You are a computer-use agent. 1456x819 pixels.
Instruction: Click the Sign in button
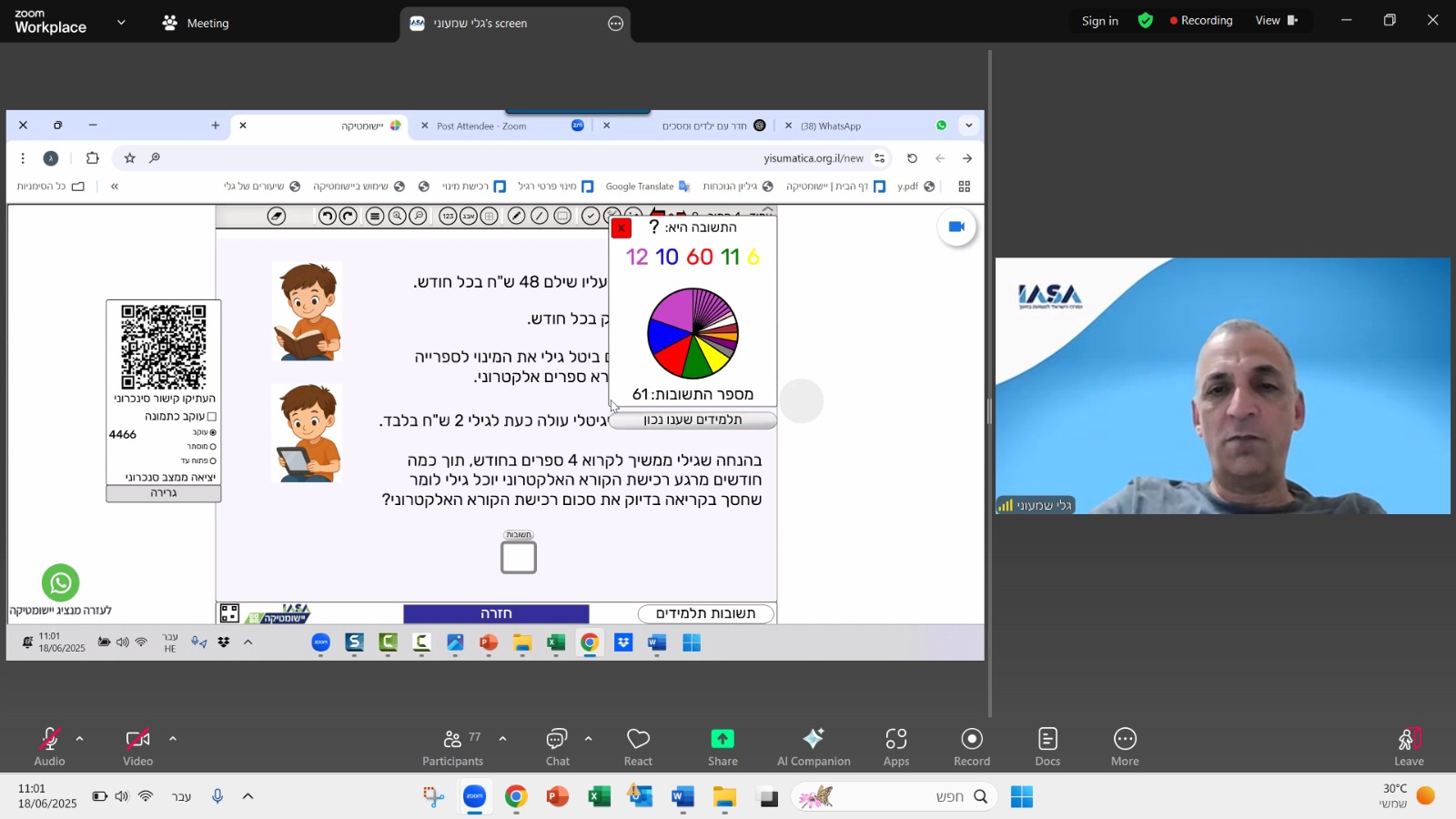click(x=1099, y=21)
